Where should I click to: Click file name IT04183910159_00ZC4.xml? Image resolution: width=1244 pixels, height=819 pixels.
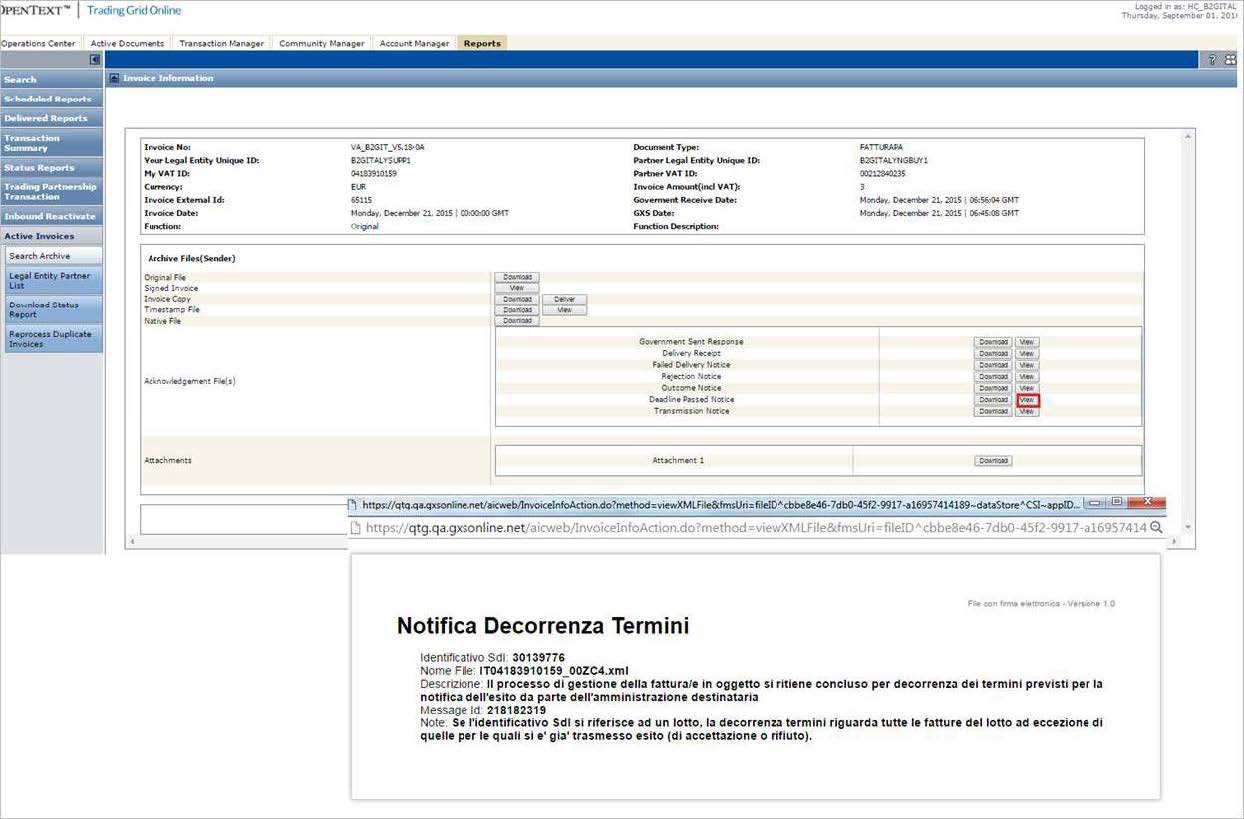click(x=554, y=671)
